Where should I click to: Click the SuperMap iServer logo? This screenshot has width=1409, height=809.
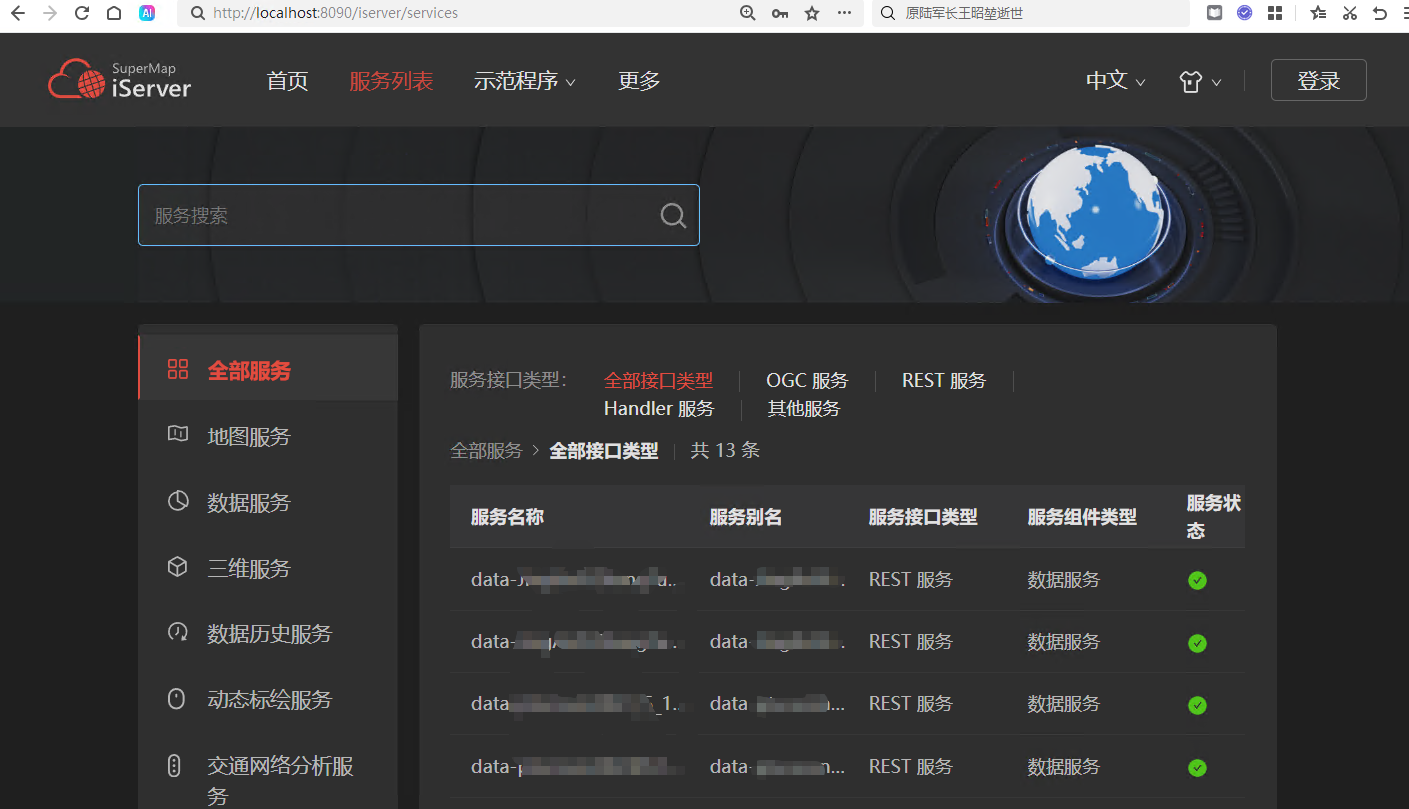(x=120, y=80)
